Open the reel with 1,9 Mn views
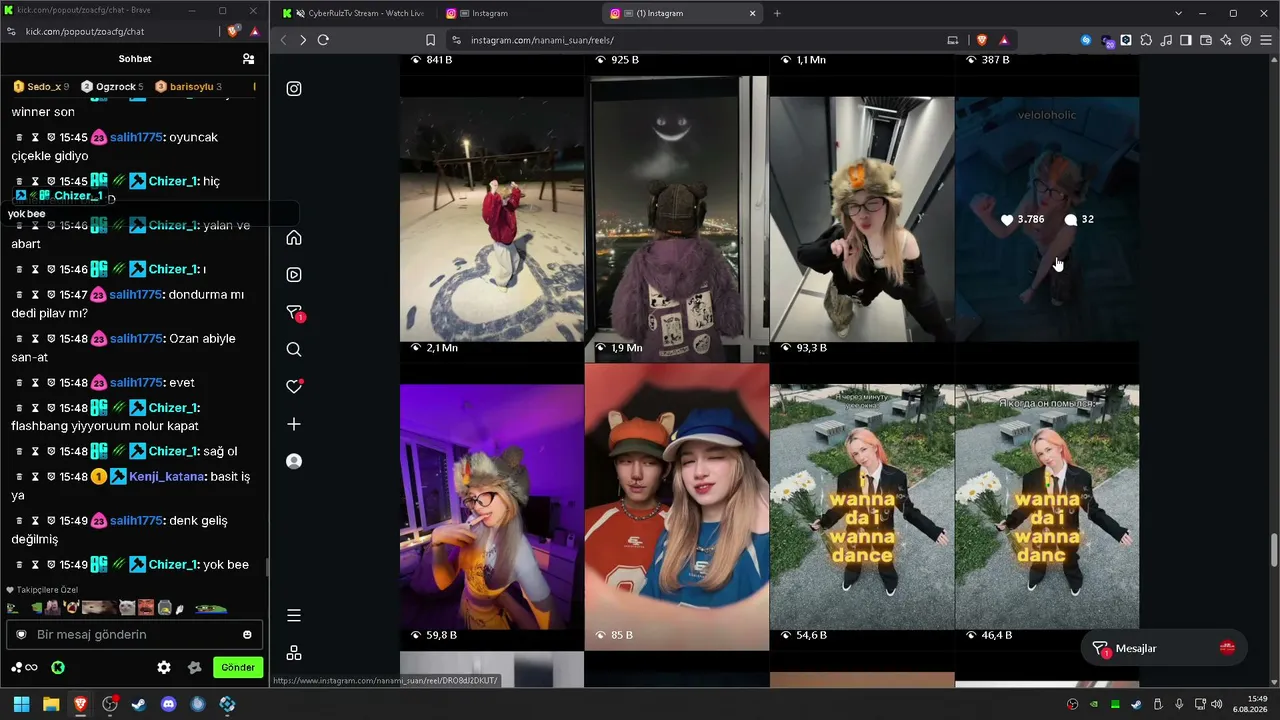 point(677,219)
